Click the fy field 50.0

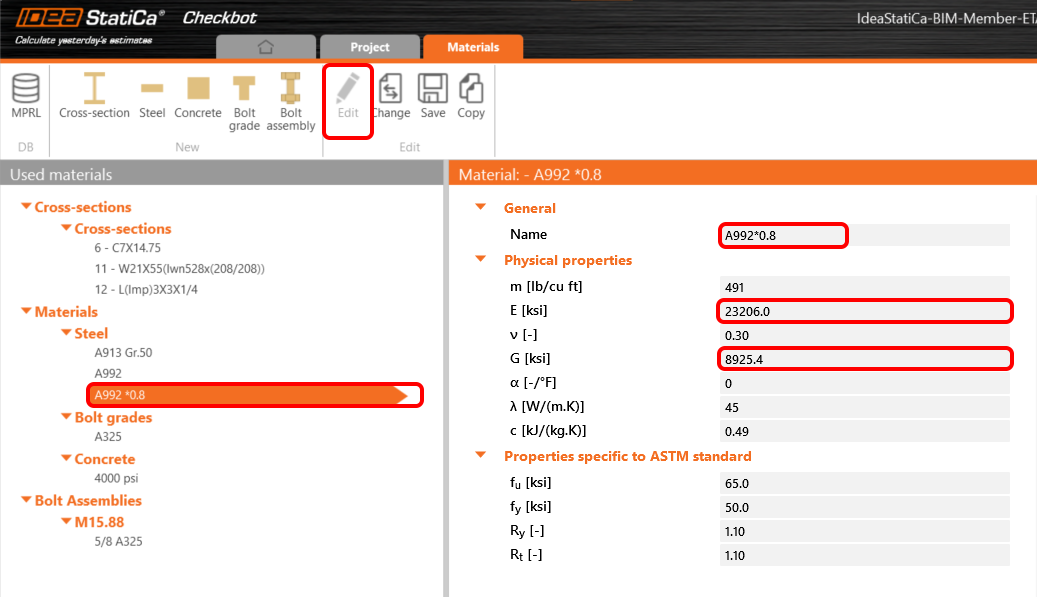tap(864, 507)
